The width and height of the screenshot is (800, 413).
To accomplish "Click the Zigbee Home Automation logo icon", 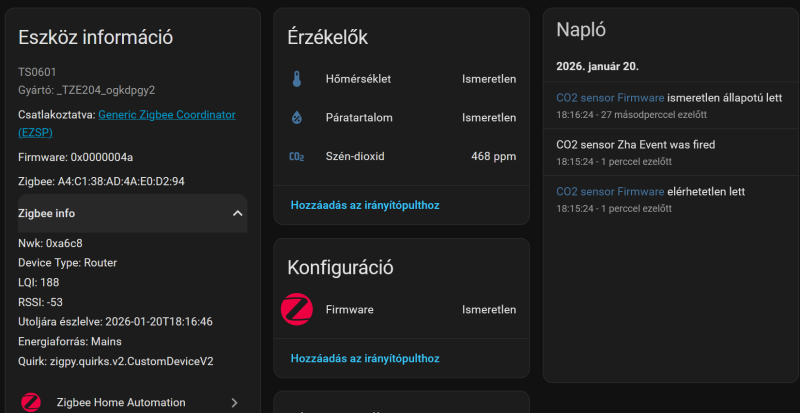I will pos(31,402).
